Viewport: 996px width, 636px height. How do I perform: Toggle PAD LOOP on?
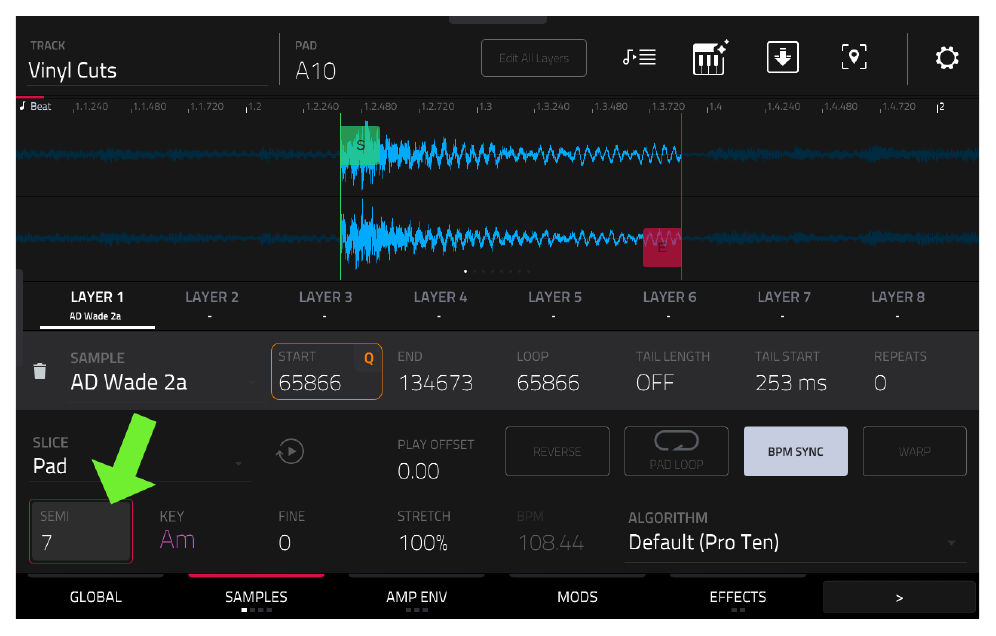(x=676, y=451)
